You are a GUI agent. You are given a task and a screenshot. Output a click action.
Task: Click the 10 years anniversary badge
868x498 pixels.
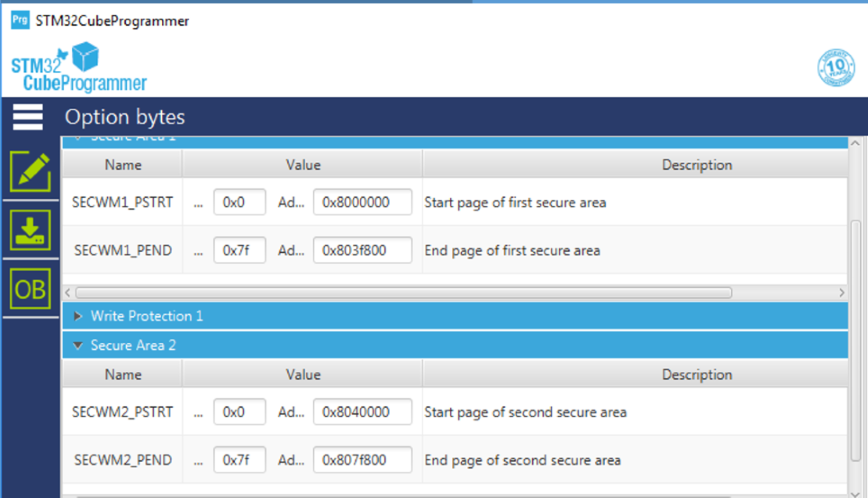click(836, 68)
